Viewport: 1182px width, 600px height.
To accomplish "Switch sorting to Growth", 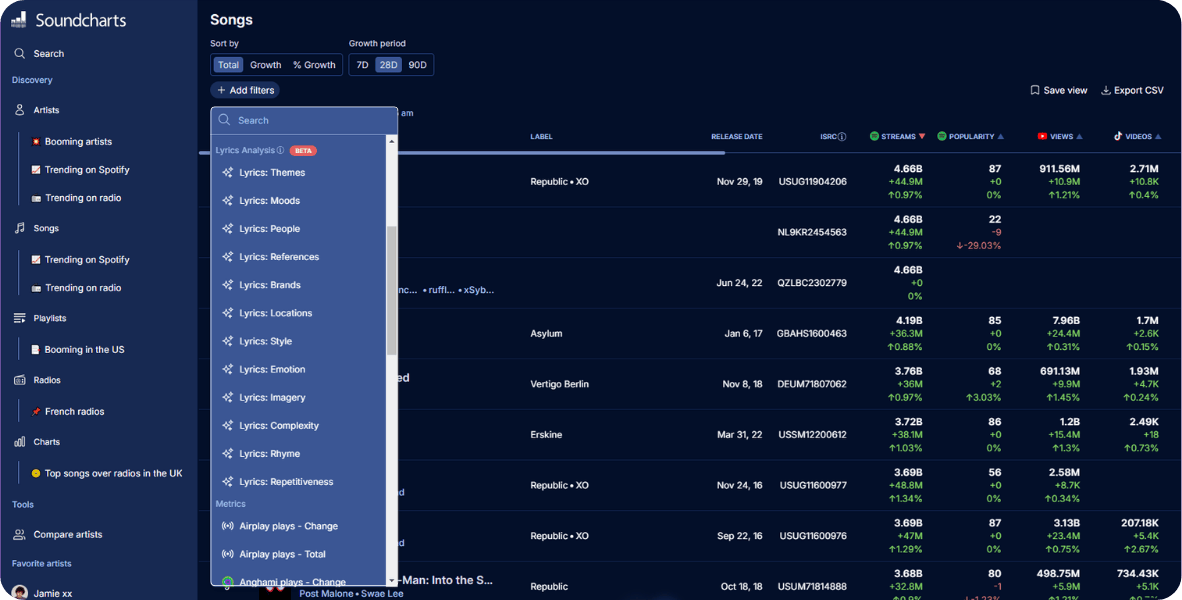I will tap(265, 64).
